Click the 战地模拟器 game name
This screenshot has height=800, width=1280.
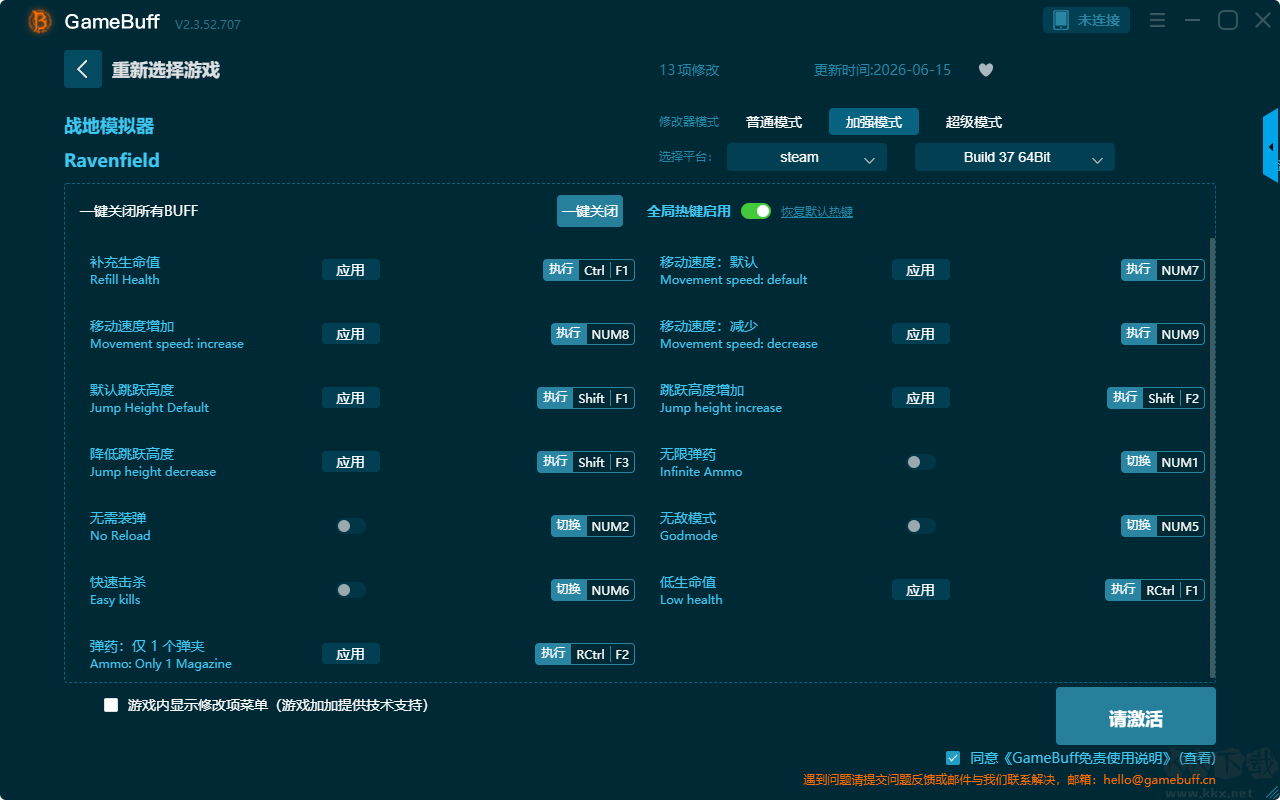pyautogui.click(x=109, y=126)
